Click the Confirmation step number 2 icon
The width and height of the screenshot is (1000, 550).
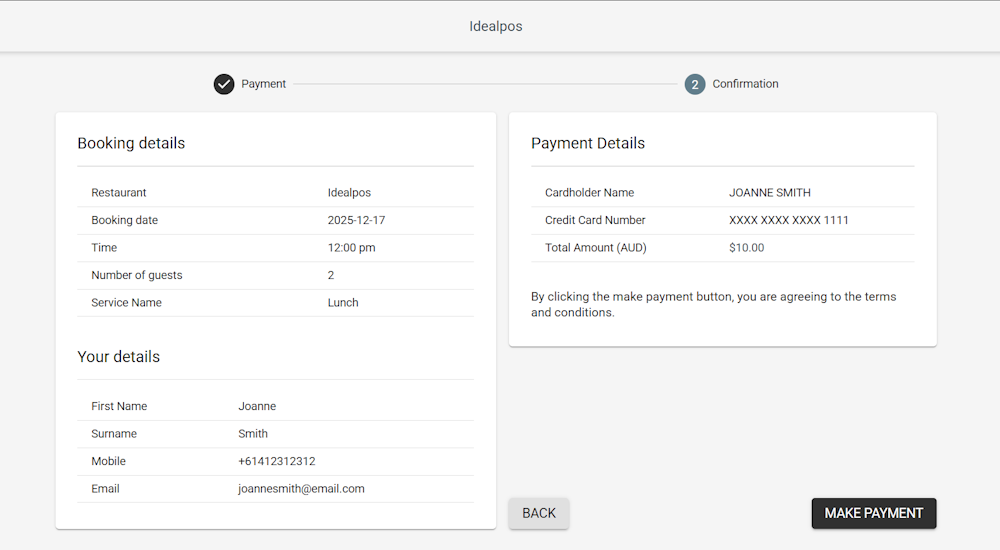(x=695, y=84)
